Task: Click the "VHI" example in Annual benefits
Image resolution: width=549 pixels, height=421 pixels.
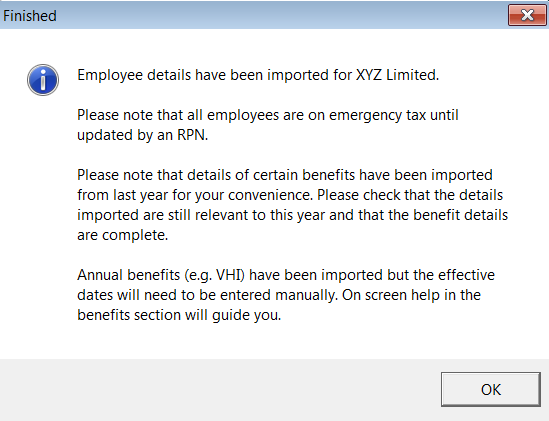Action: (x=229, y=275)
